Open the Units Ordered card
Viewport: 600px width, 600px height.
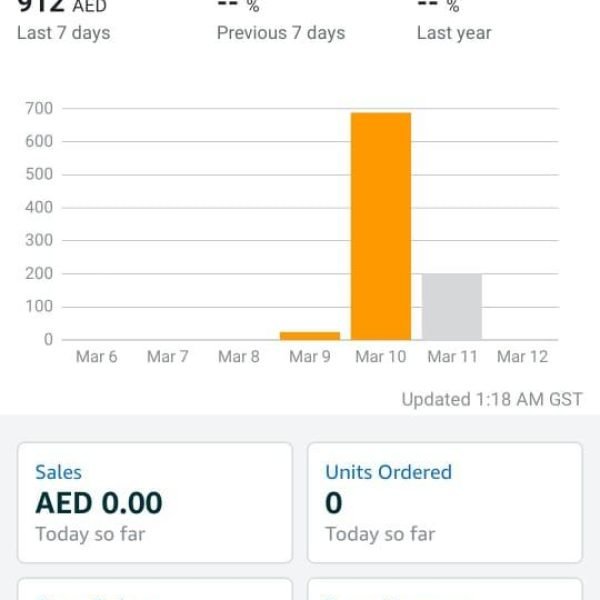pos(444,503)
